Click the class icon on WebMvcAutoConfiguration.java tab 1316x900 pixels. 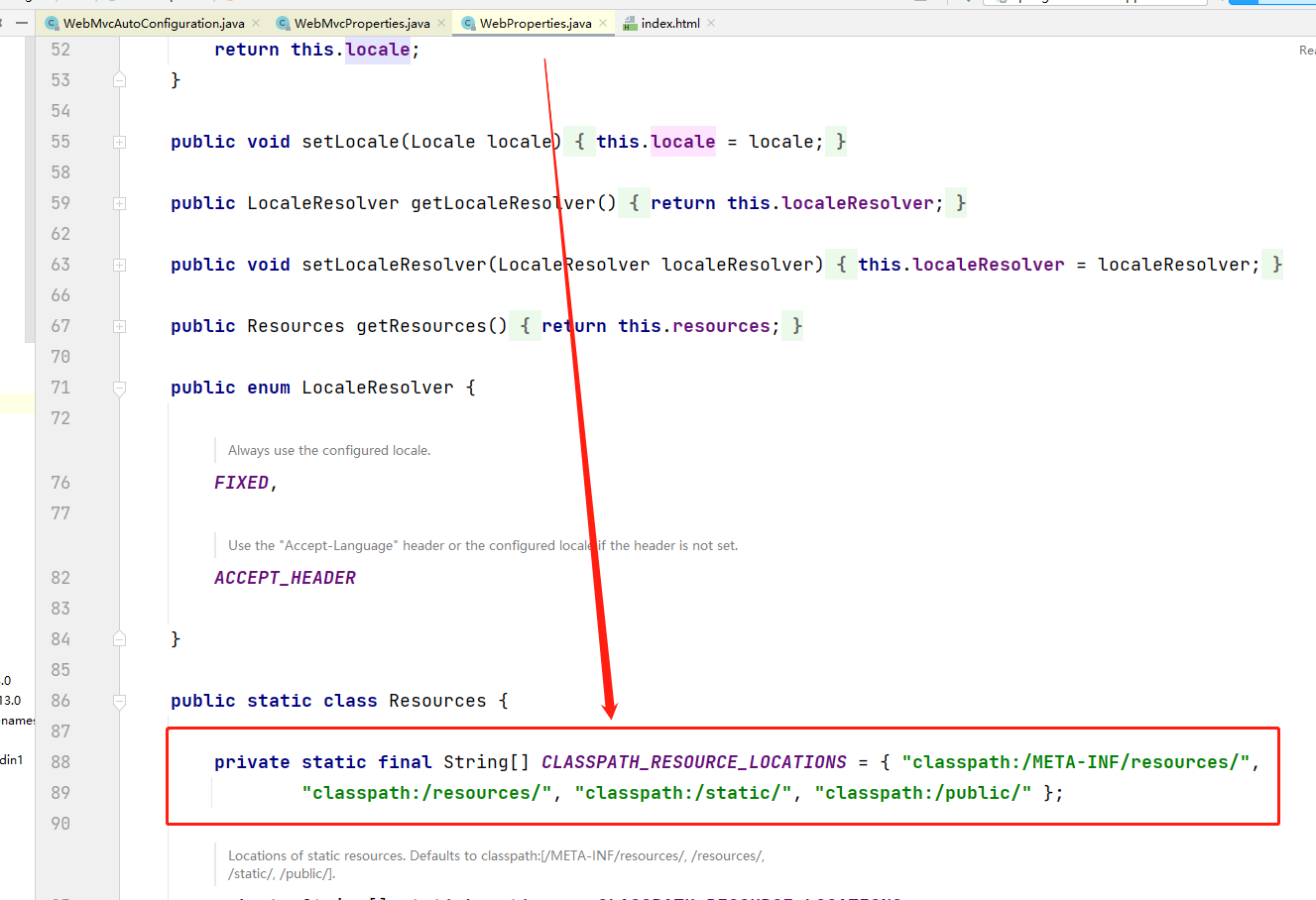click(x=53, y=23)
